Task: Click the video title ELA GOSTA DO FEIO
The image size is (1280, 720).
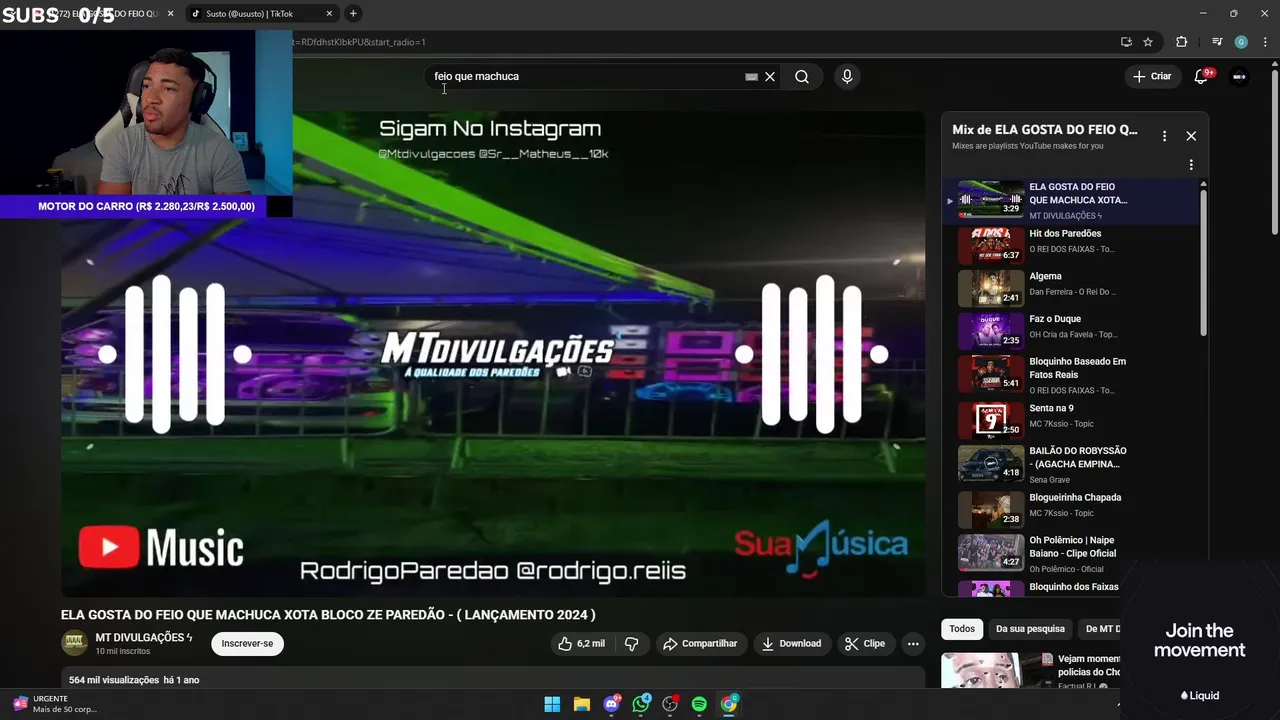Action: 328,615
